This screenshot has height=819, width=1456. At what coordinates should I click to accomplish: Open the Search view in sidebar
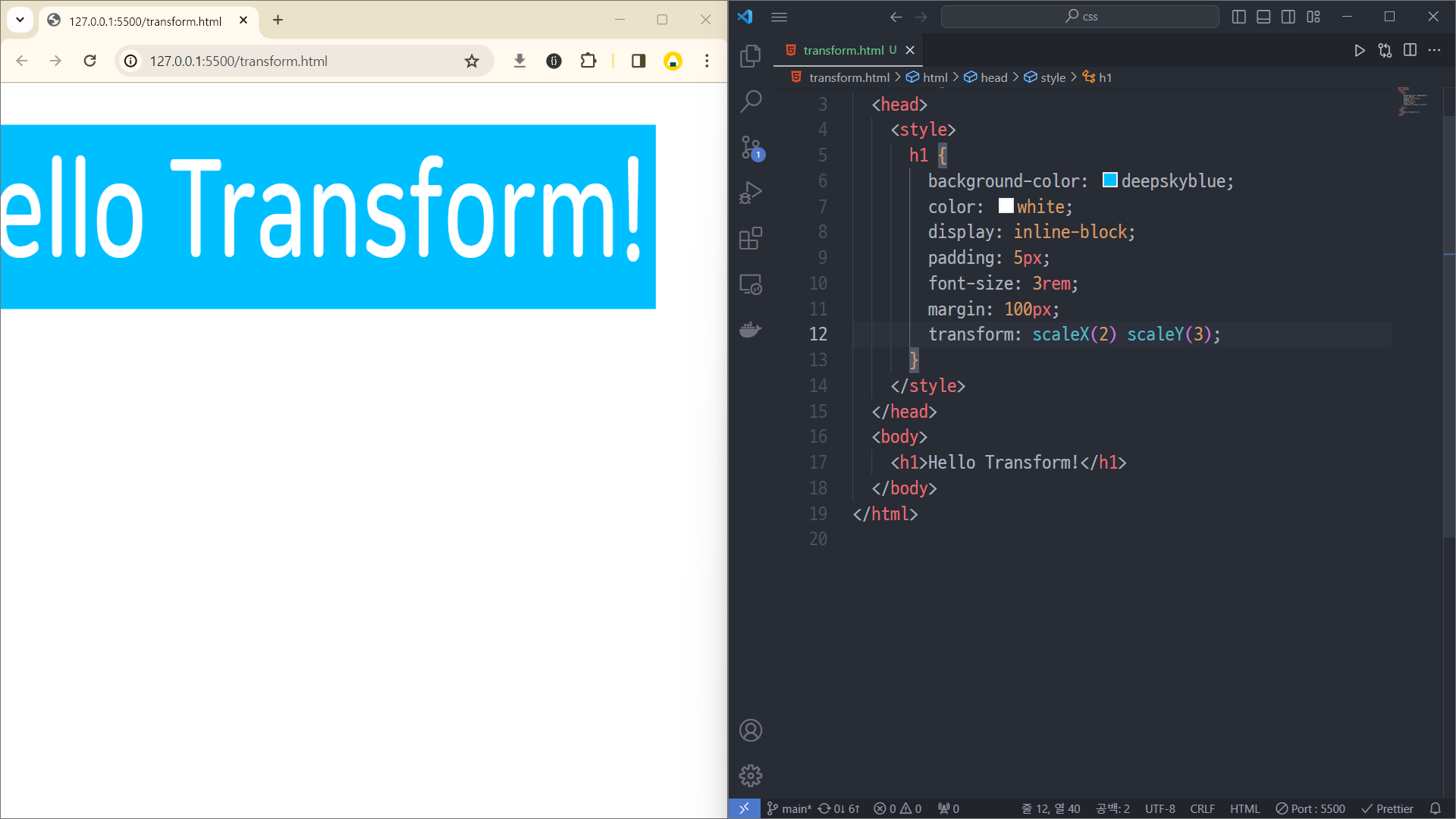point(750,101)
